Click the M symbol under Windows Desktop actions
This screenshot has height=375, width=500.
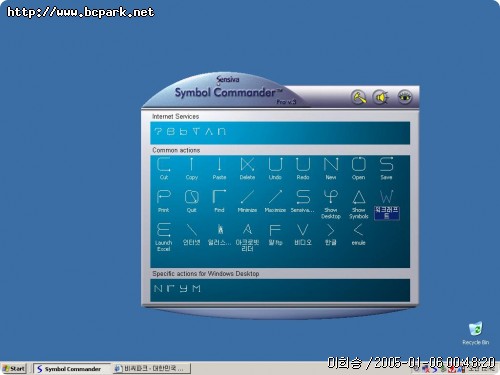[x=196, y=289]
